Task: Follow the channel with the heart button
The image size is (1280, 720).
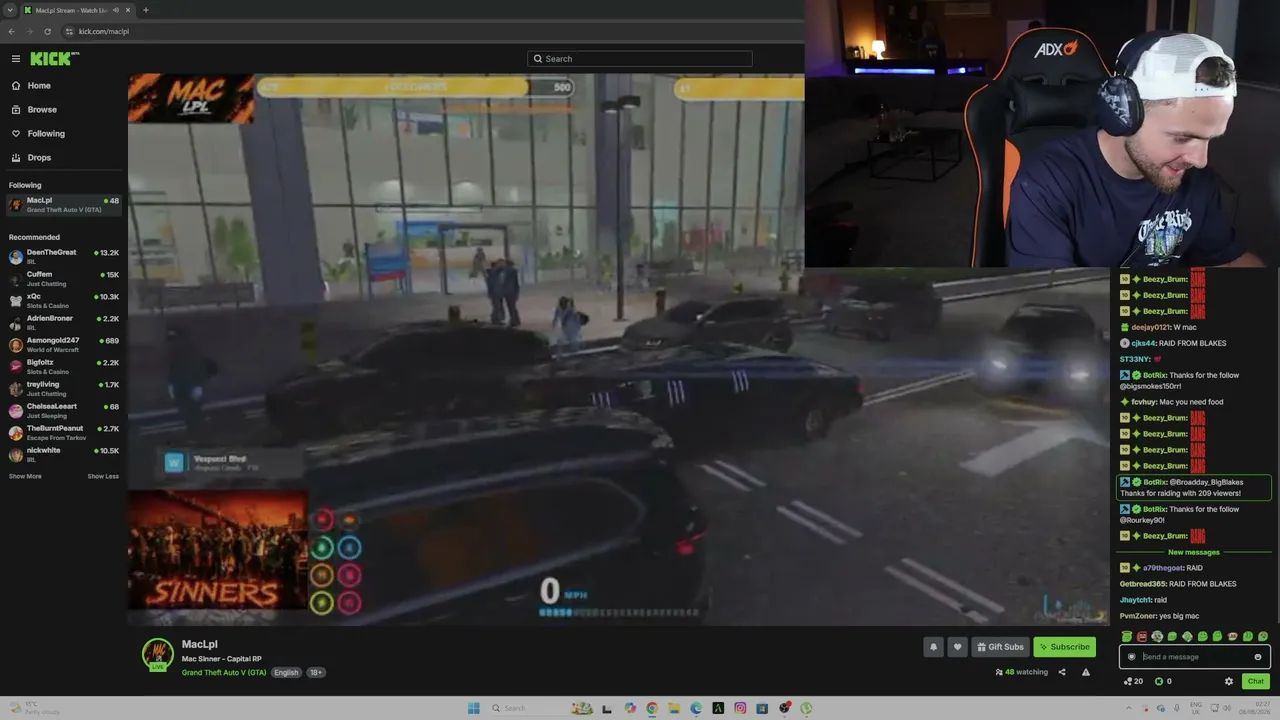Action: 957,647
